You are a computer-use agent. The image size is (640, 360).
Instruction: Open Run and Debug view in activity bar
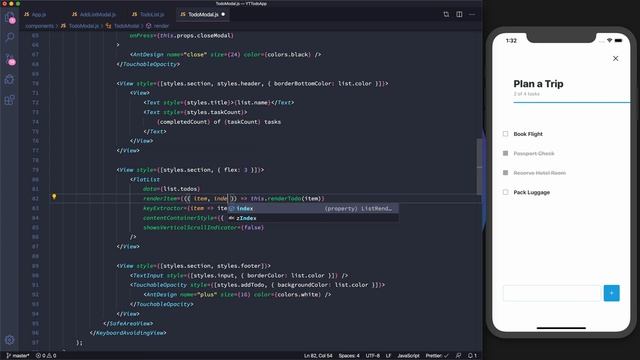pos(9,80)
